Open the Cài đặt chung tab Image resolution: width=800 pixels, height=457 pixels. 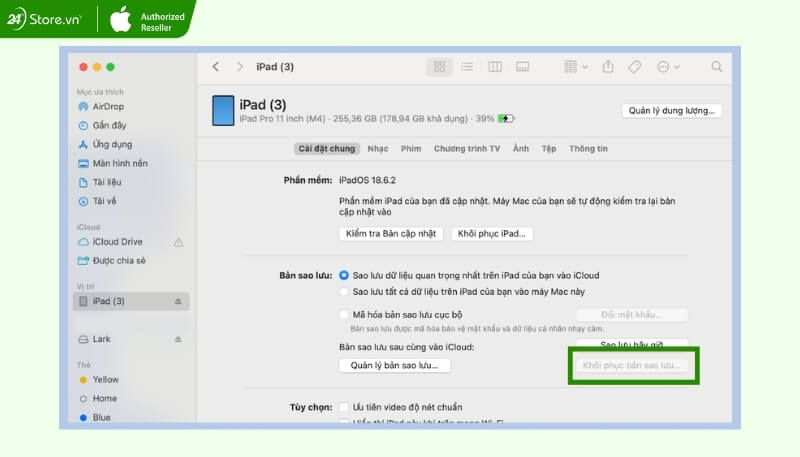point(327,148)
